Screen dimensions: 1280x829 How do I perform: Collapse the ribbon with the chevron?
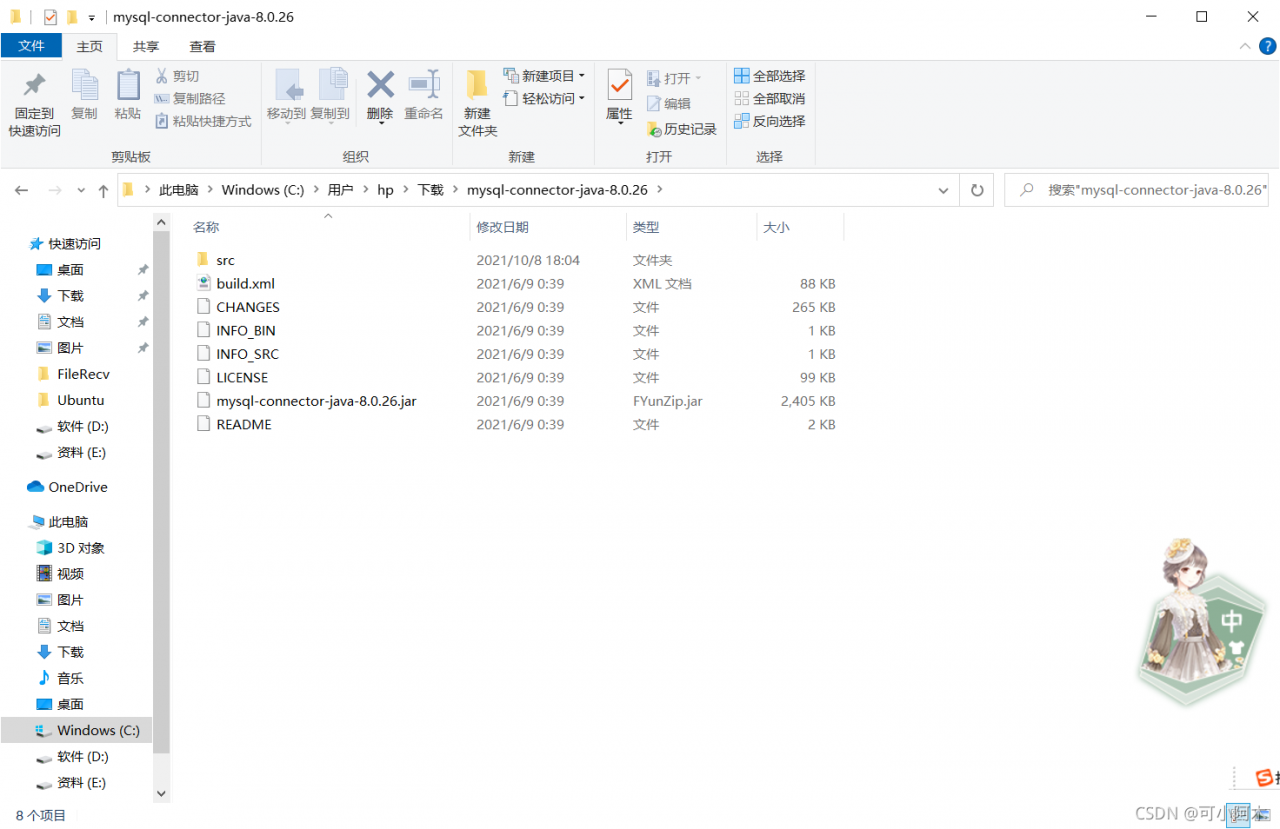point(1245,46)
